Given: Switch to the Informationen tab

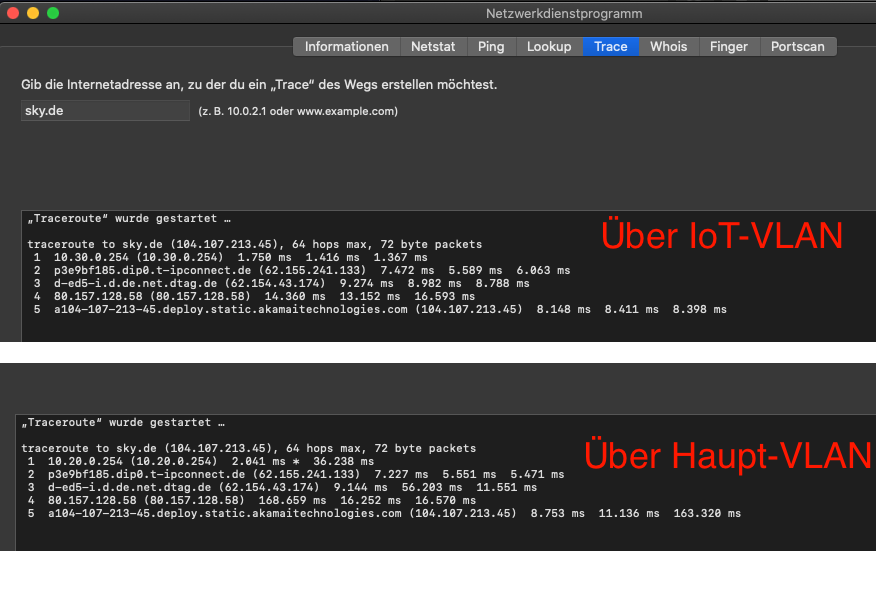Looking at the screenshot, I should pyautogui.click(x=346, y=46).
